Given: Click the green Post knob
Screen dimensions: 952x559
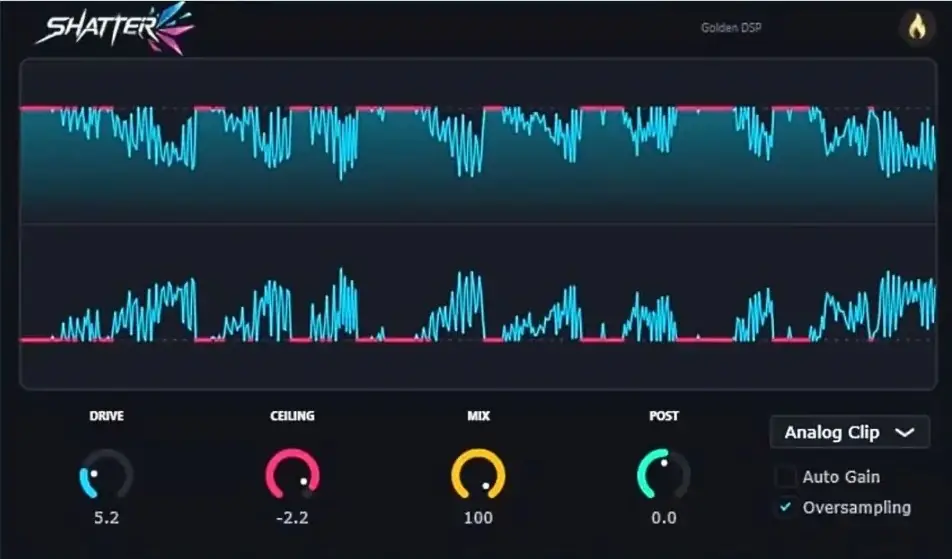Looking at the screenshot, I should pyautogui.click(x=664, y=474).
